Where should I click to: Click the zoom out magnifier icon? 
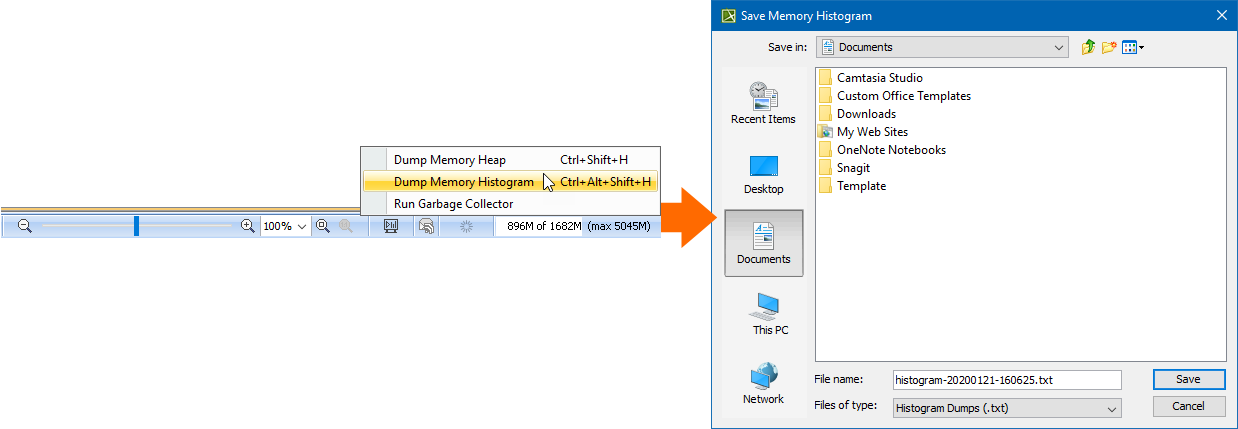pos(25,227)
